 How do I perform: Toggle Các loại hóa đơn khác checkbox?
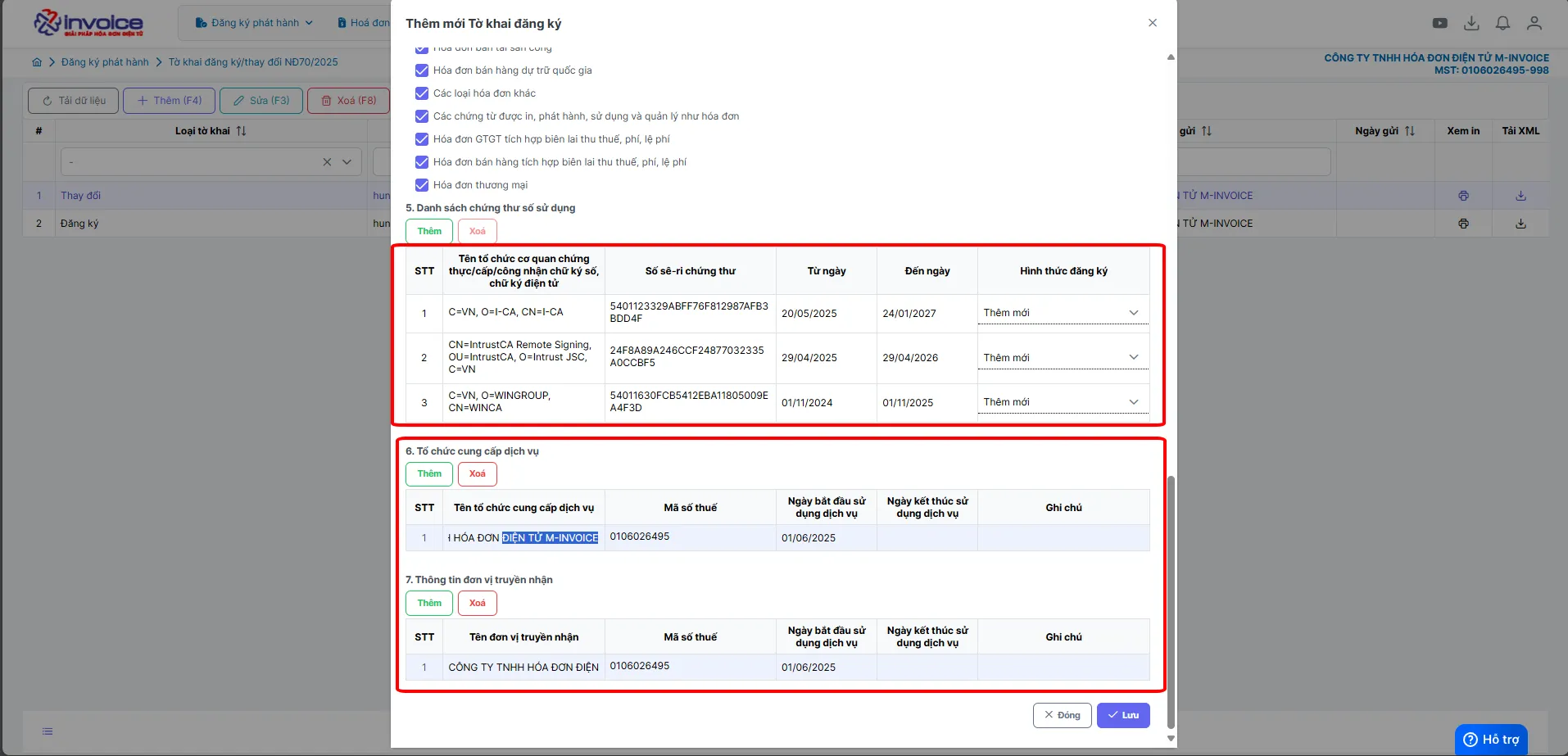click(x=422, y=93)
